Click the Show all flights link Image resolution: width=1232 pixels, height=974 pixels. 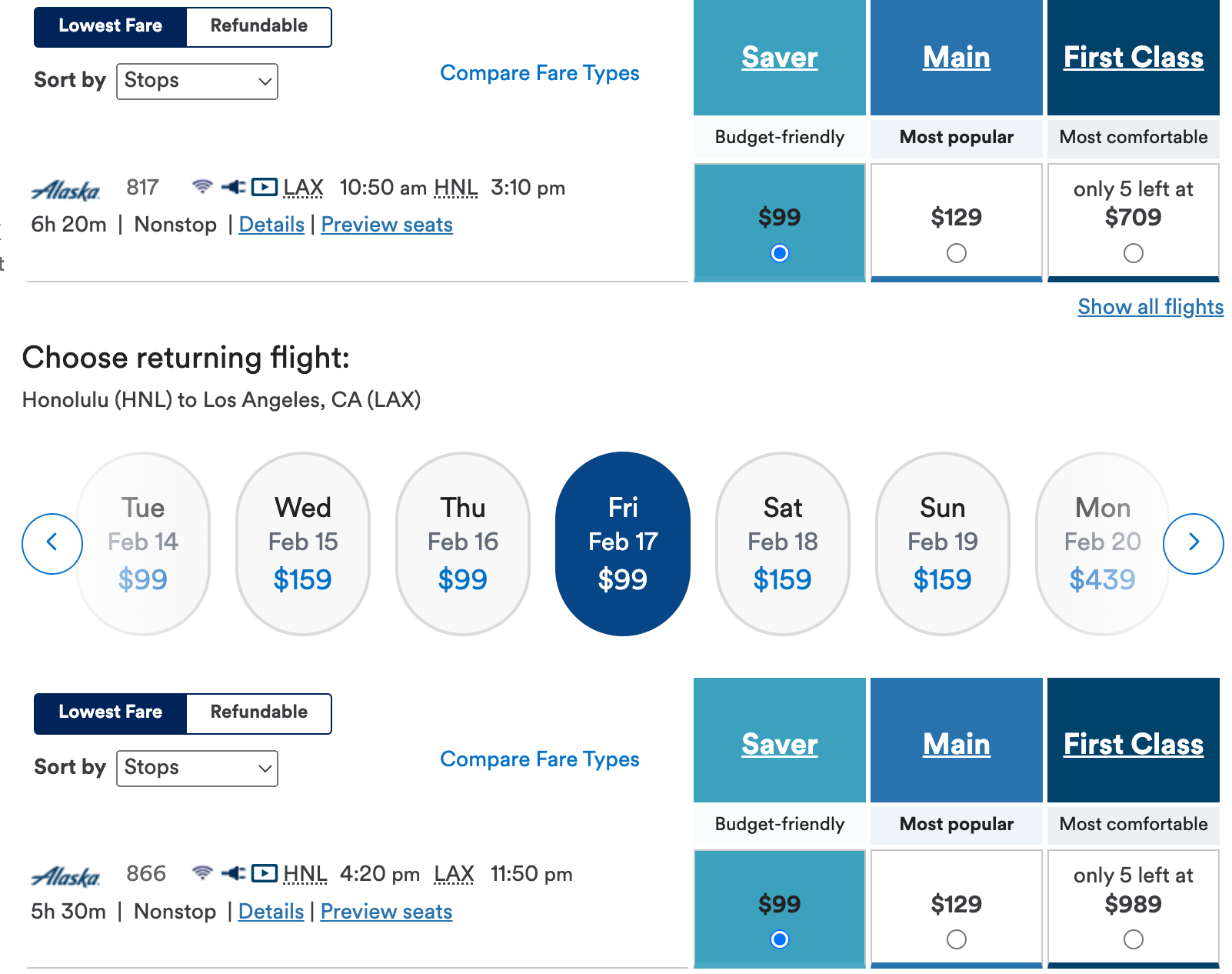click(1150, 307)
